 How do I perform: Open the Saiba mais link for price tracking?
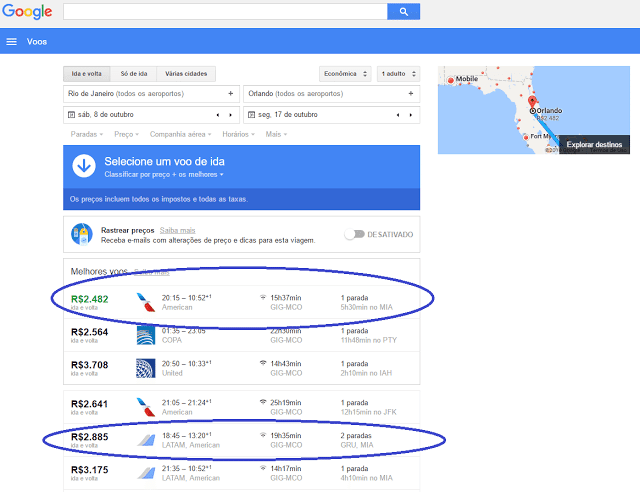178,230
